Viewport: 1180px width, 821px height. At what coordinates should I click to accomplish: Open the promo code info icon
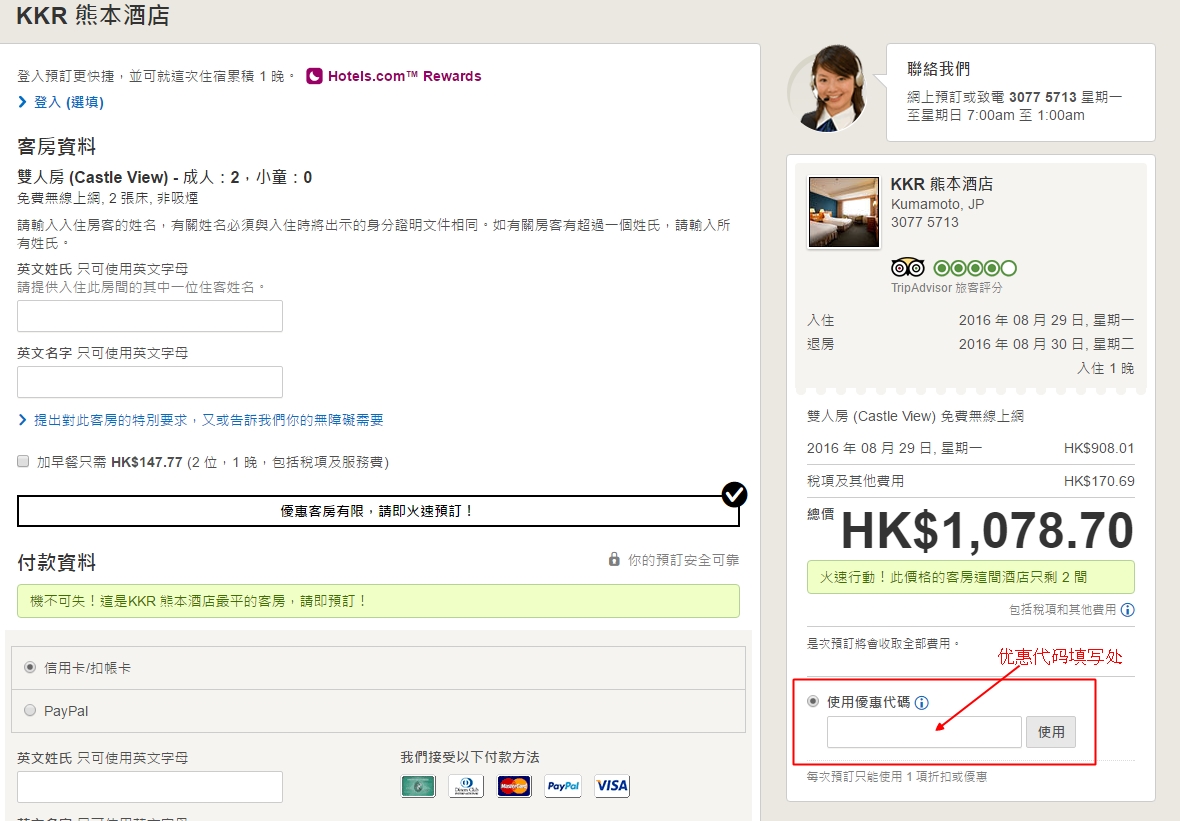(922, 703)
